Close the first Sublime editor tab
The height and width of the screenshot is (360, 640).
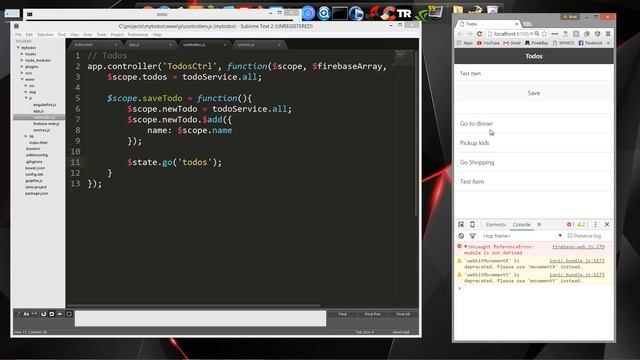[116, 45]
